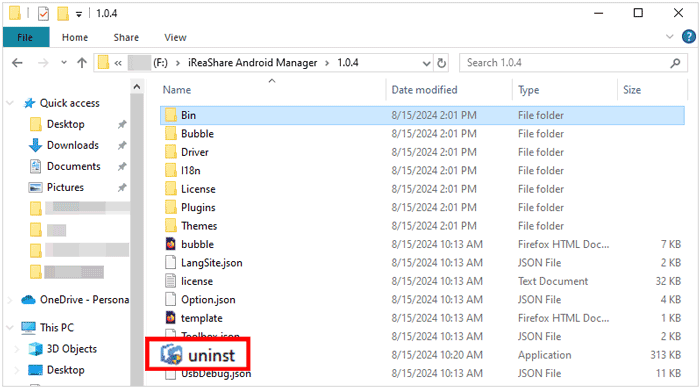Select the Driver folder icon
Image resolution: width=700 pixels, height=388 pixels.
pyautogui.click(x=171, y=152)
